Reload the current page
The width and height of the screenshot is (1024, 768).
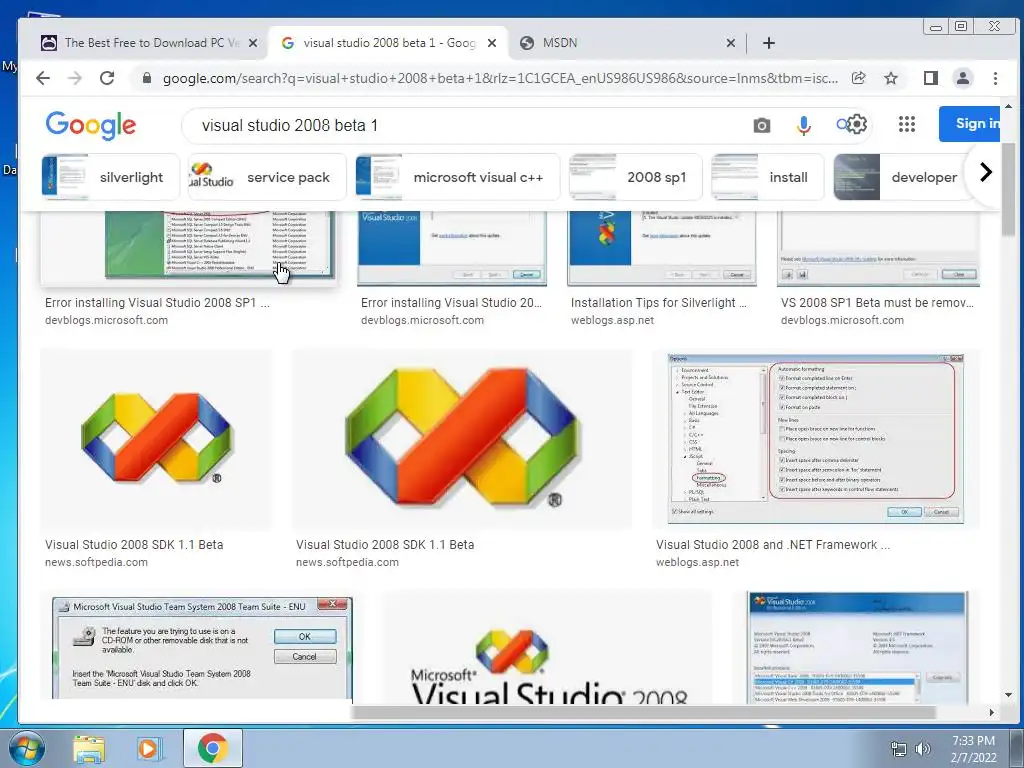[x=107, y=78]
